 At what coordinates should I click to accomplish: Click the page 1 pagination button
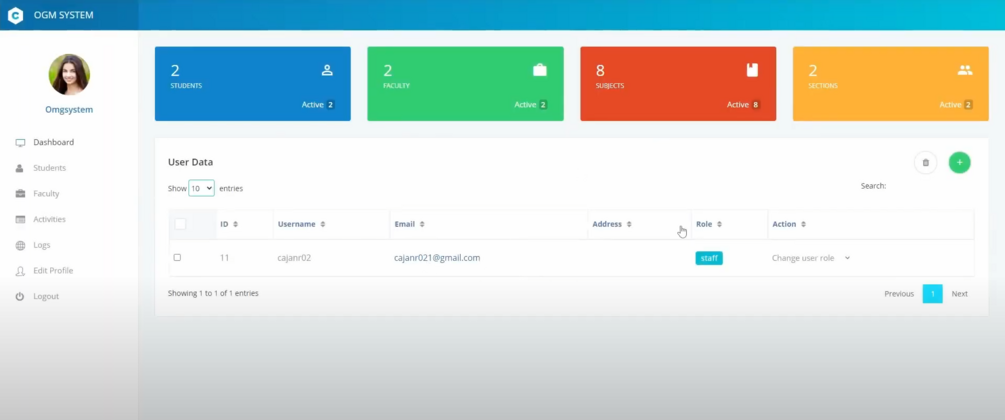click(x=933, y=294)
